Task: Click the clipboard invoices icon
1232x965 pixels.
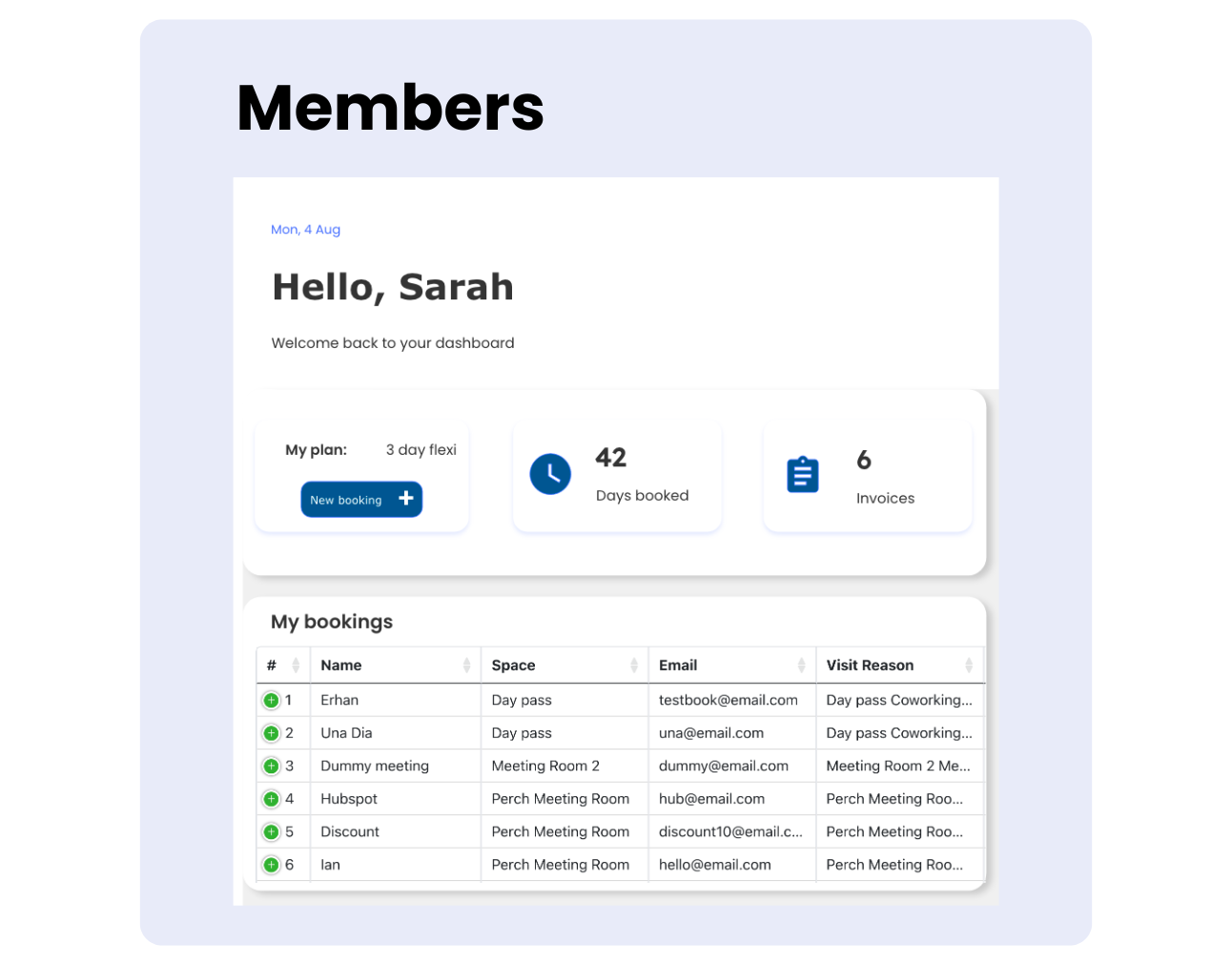Action: pyautogui.click(x=802, y=474)
